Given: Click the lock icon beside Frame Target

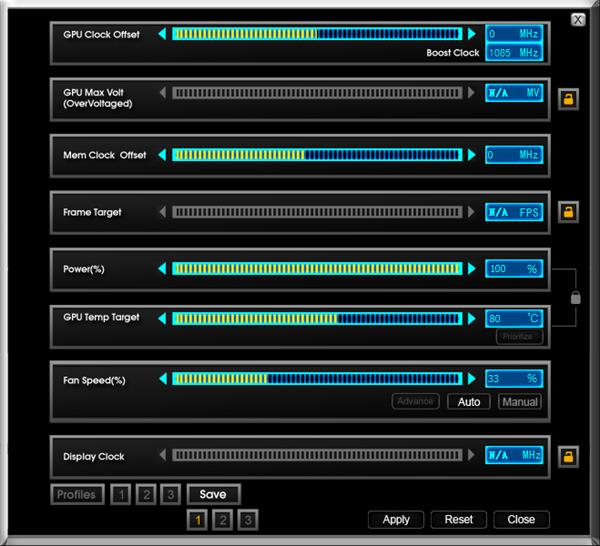Looking at the screenshot, I should click(x=567, y=212).
